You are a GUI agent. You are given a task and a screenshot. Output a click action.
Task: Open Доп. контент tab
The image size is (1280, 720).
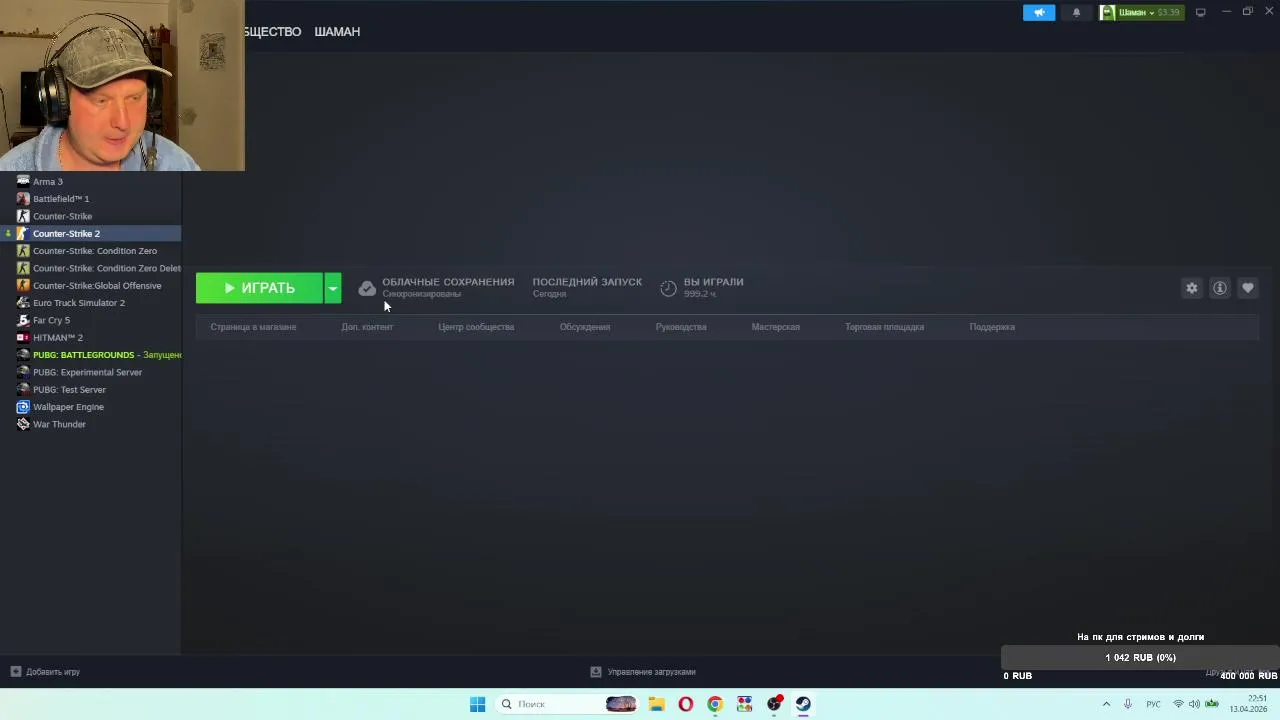coord(367,327)
